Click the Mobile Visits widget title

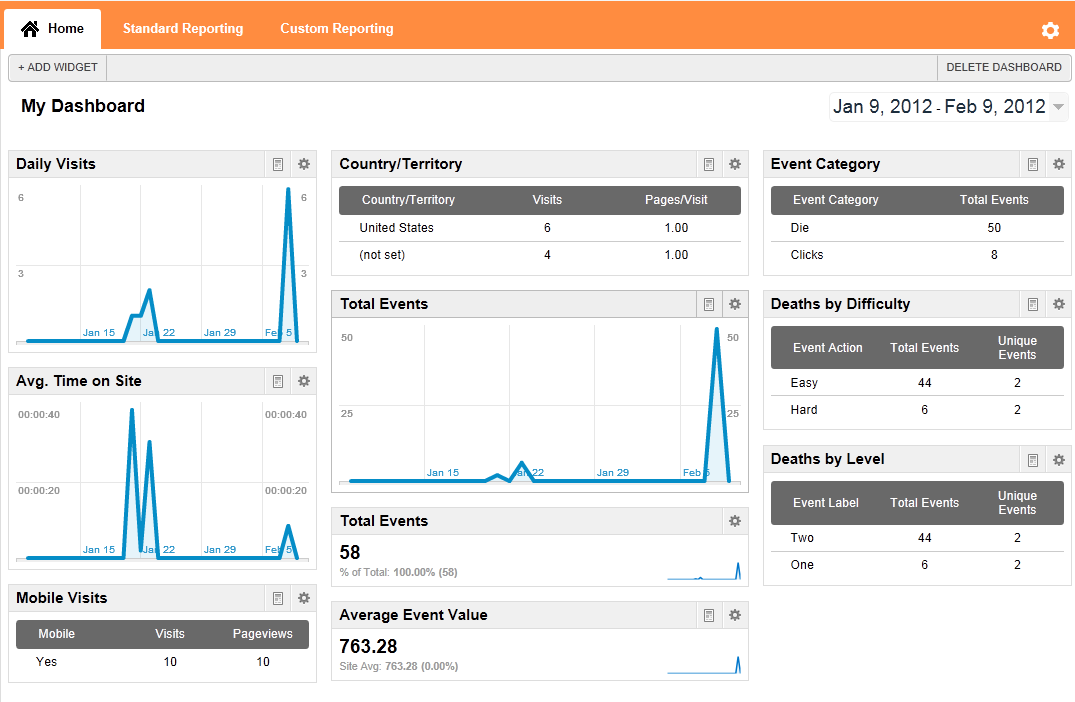tap(62, 598)
